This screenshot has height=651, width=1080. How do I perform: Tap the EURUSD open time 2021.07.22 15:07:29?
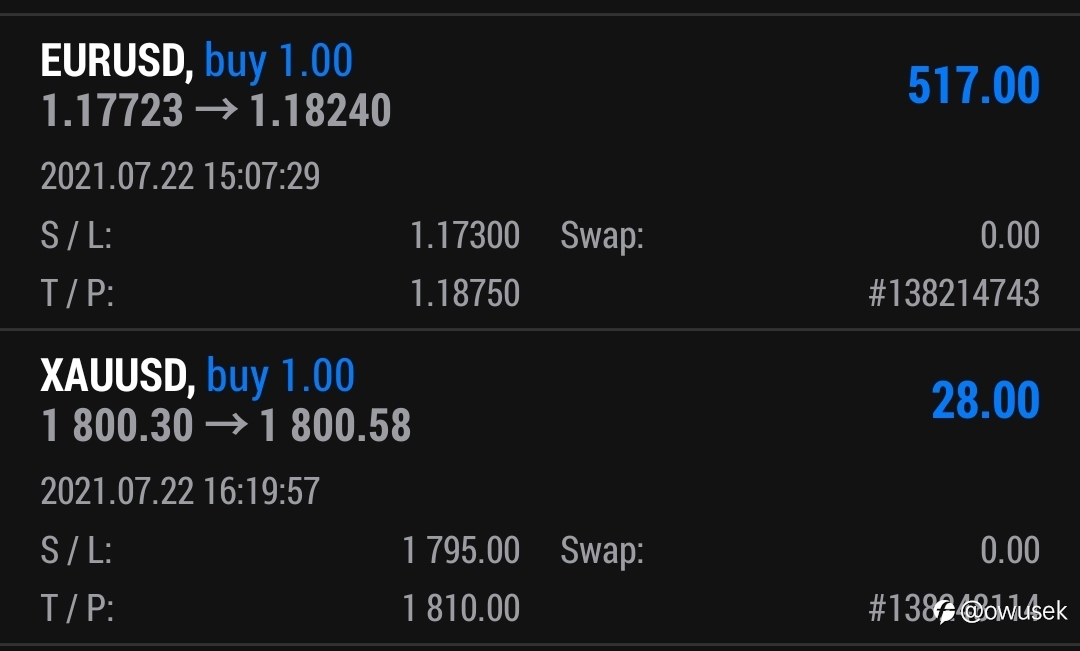click(180, 176)
